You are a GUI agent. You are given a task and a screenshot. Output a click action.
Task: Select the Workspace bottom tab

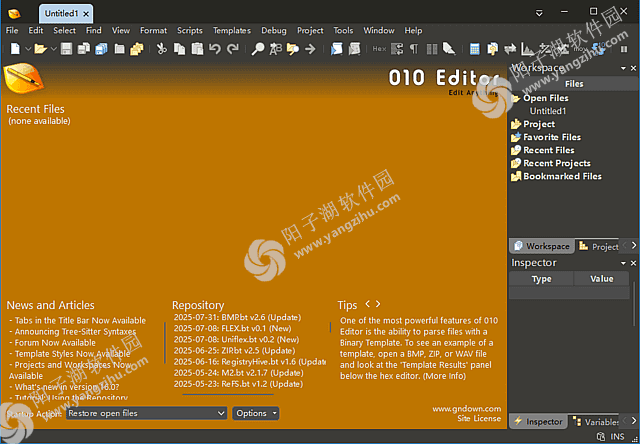(542, 246)
